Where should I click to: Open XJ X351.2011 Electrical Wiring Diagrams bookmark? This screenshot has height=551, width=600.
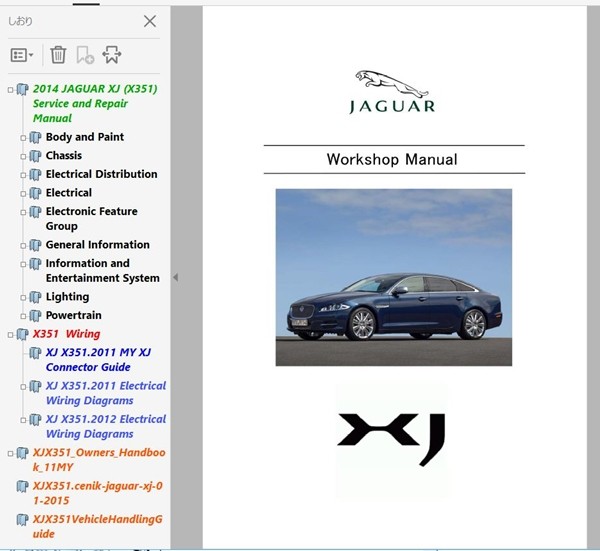106,393
